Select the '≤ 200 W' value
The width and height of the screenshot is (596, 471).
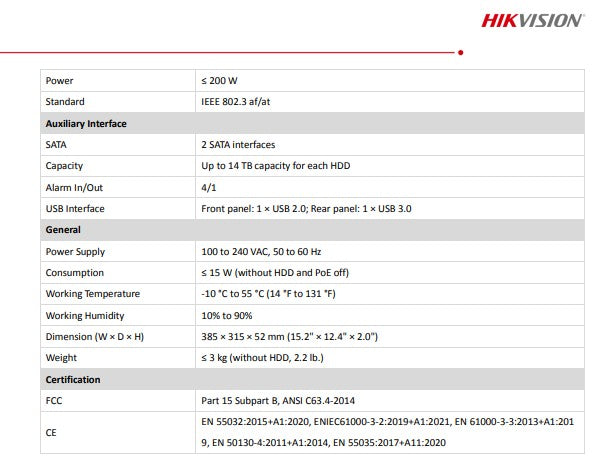click(x=219, y=81)
